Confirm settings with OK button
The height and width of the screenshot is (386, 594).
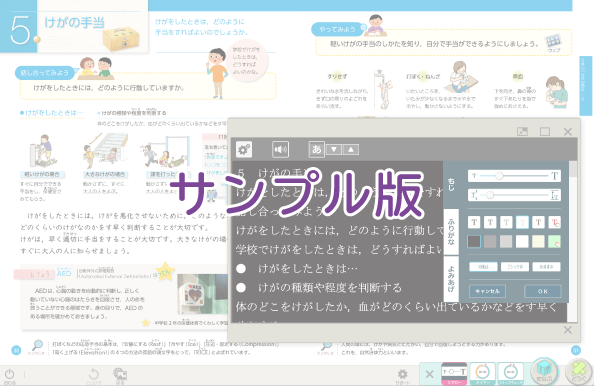pos(542,291)
